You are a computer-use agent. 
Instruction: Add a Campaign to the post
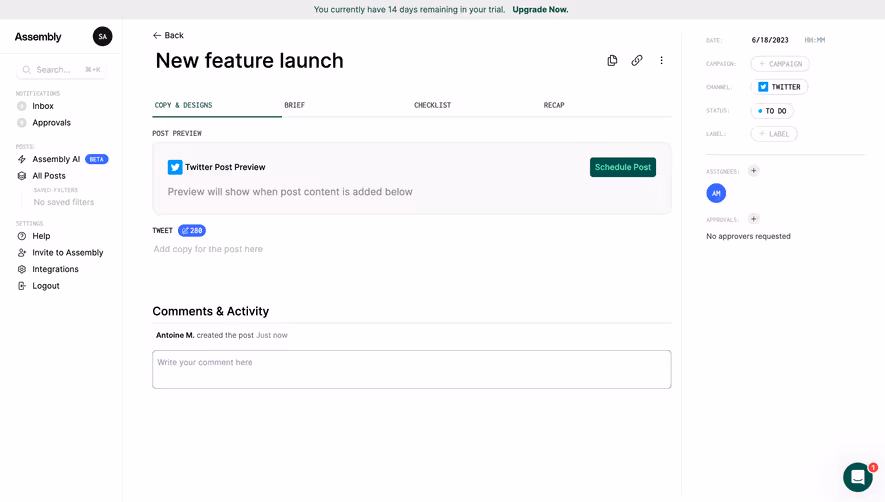pyautogui.click(x=780, y=64)
